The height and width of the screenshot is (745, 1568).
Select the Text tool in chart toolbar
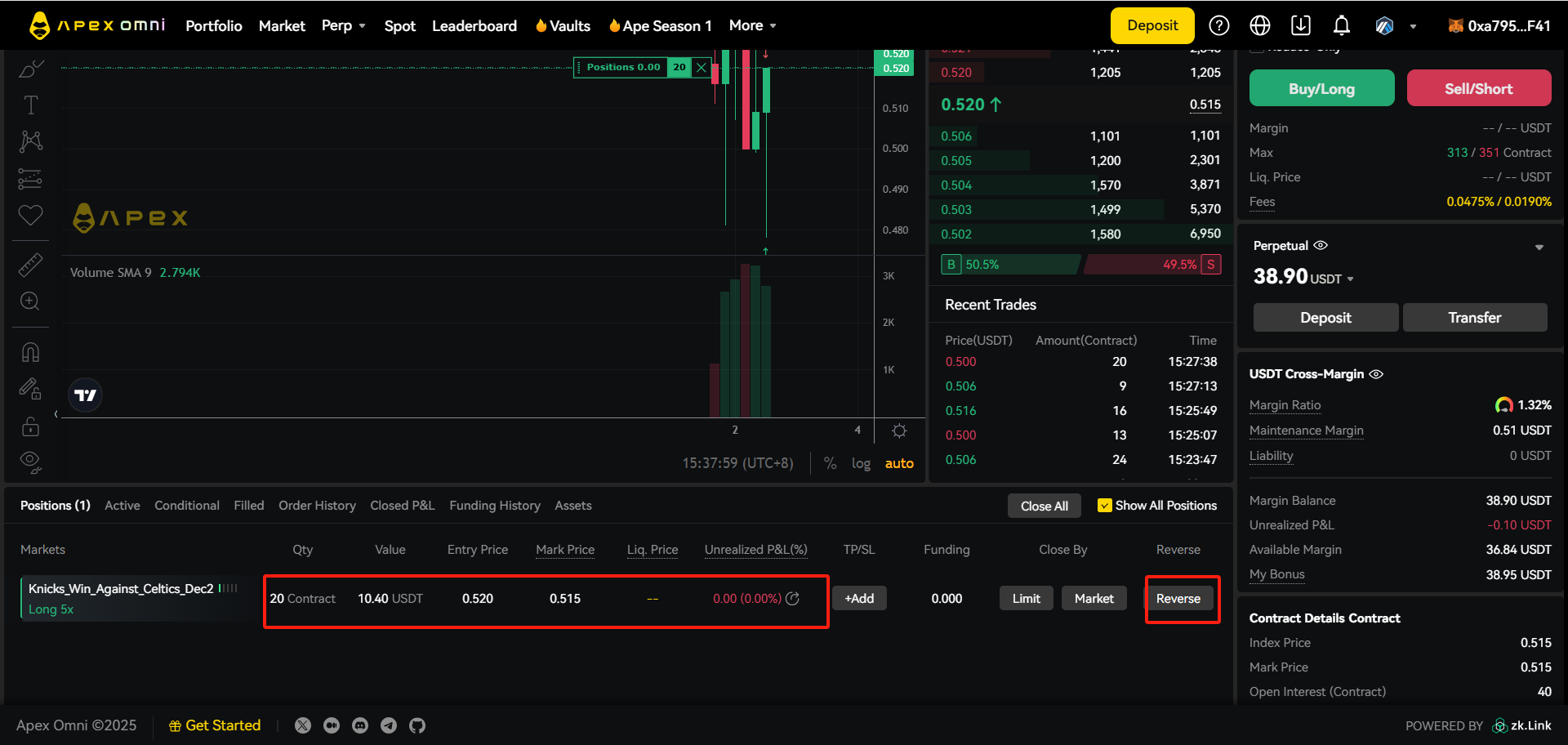point(30,105)
